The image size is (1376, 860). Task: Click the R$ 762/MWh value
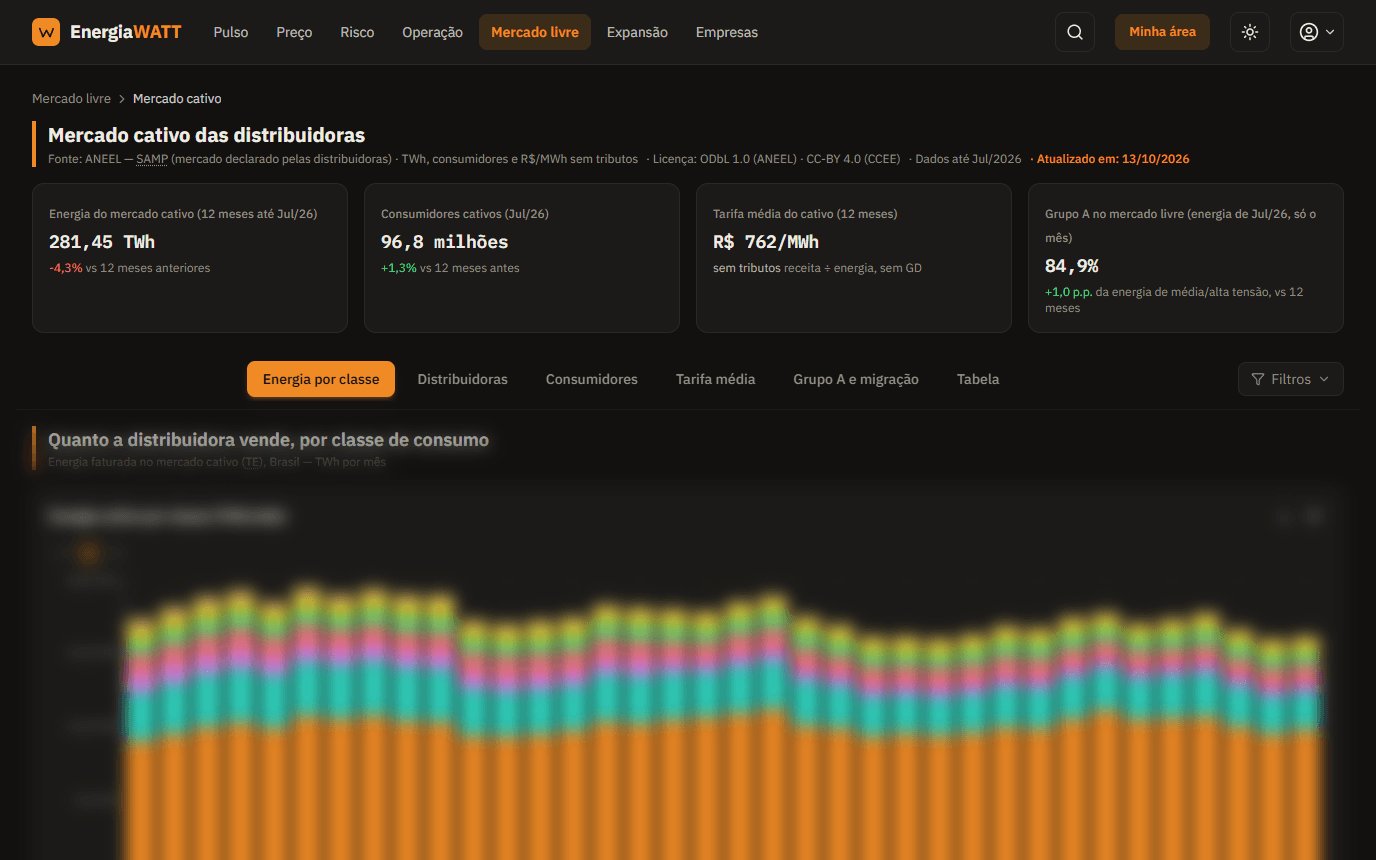[766, 242]
